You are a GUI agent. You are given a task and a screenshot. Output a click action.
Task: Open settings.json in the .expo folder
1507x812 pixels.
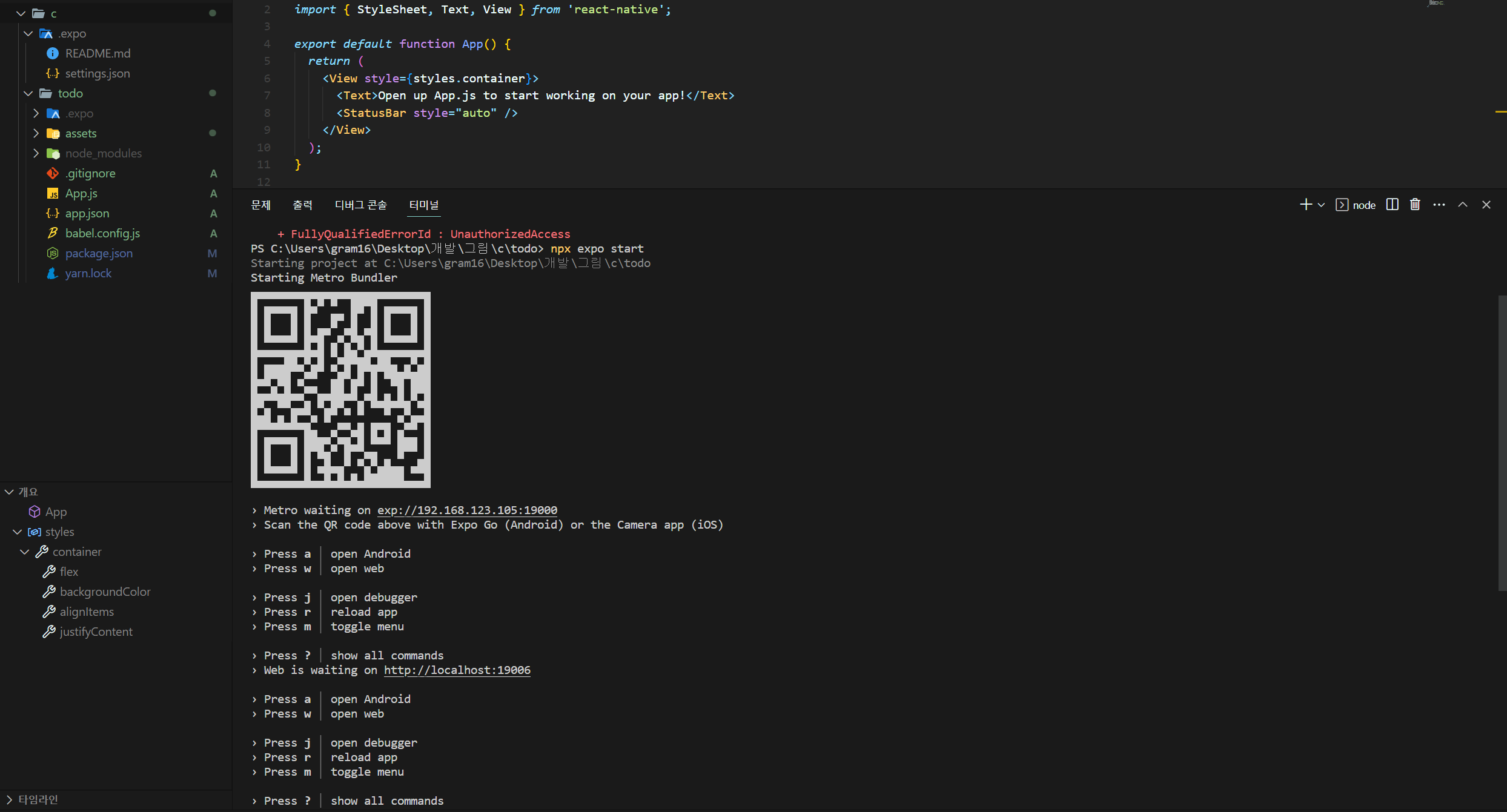point(98,73)
